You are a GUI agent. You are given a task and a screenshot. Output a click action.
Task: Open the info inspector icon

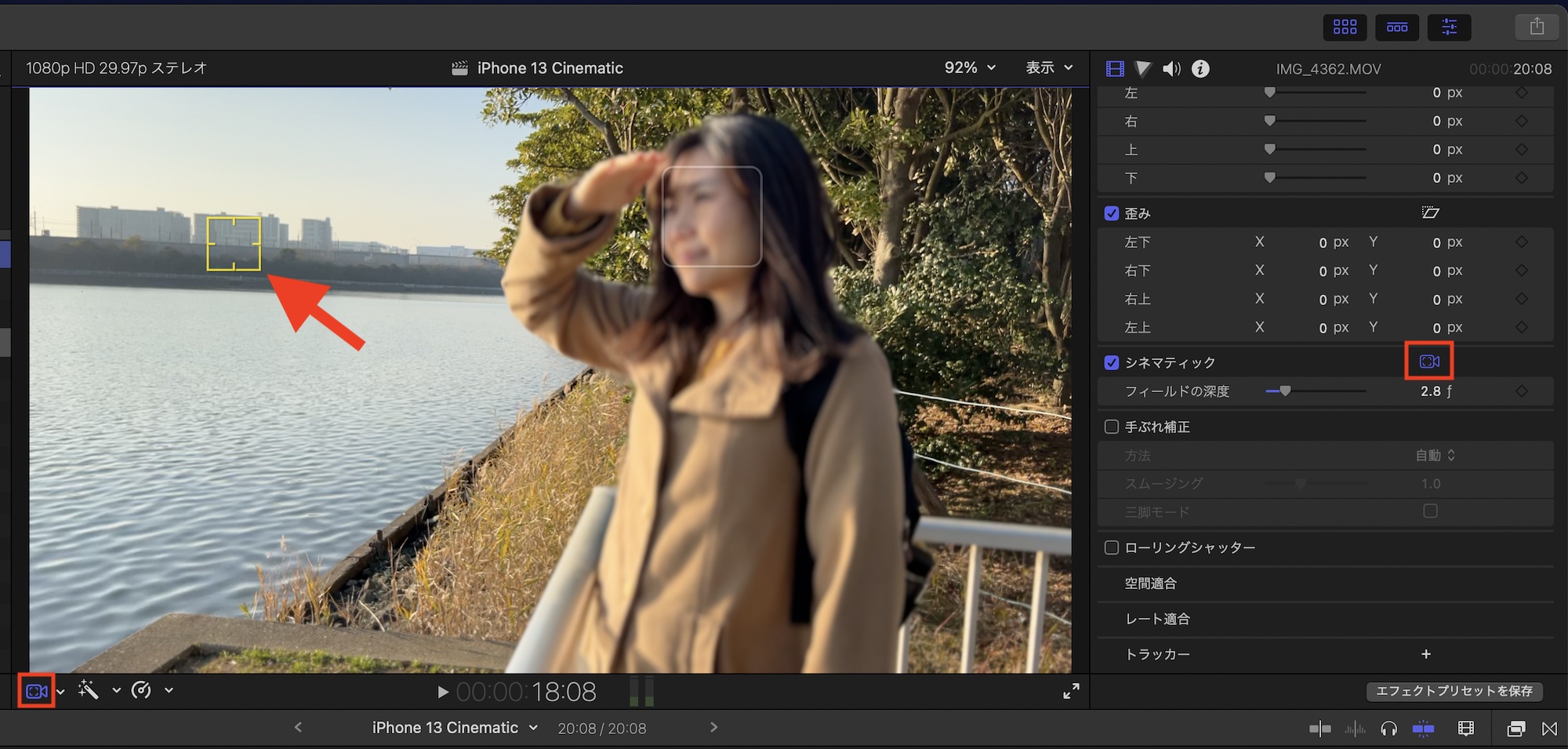[x=1200, y=69]
